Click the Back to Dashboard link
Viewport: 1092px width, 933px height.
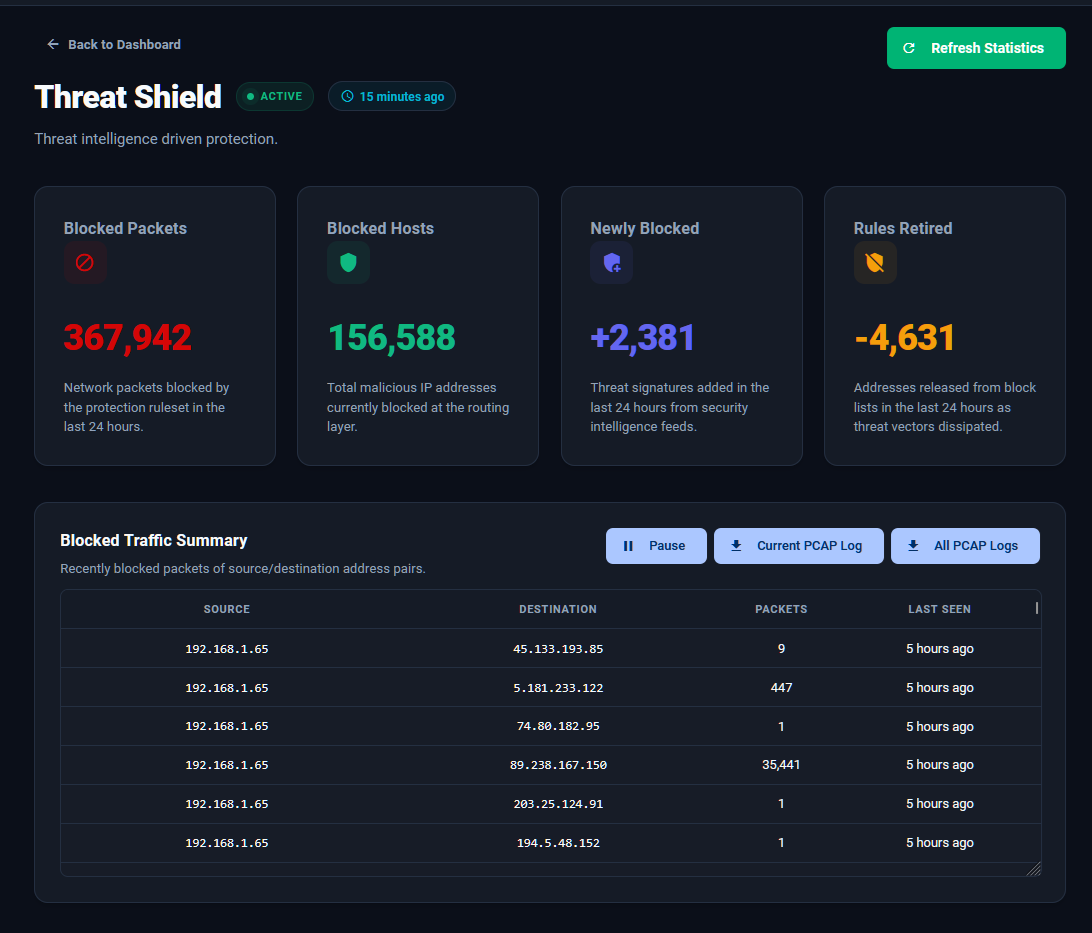114,45
